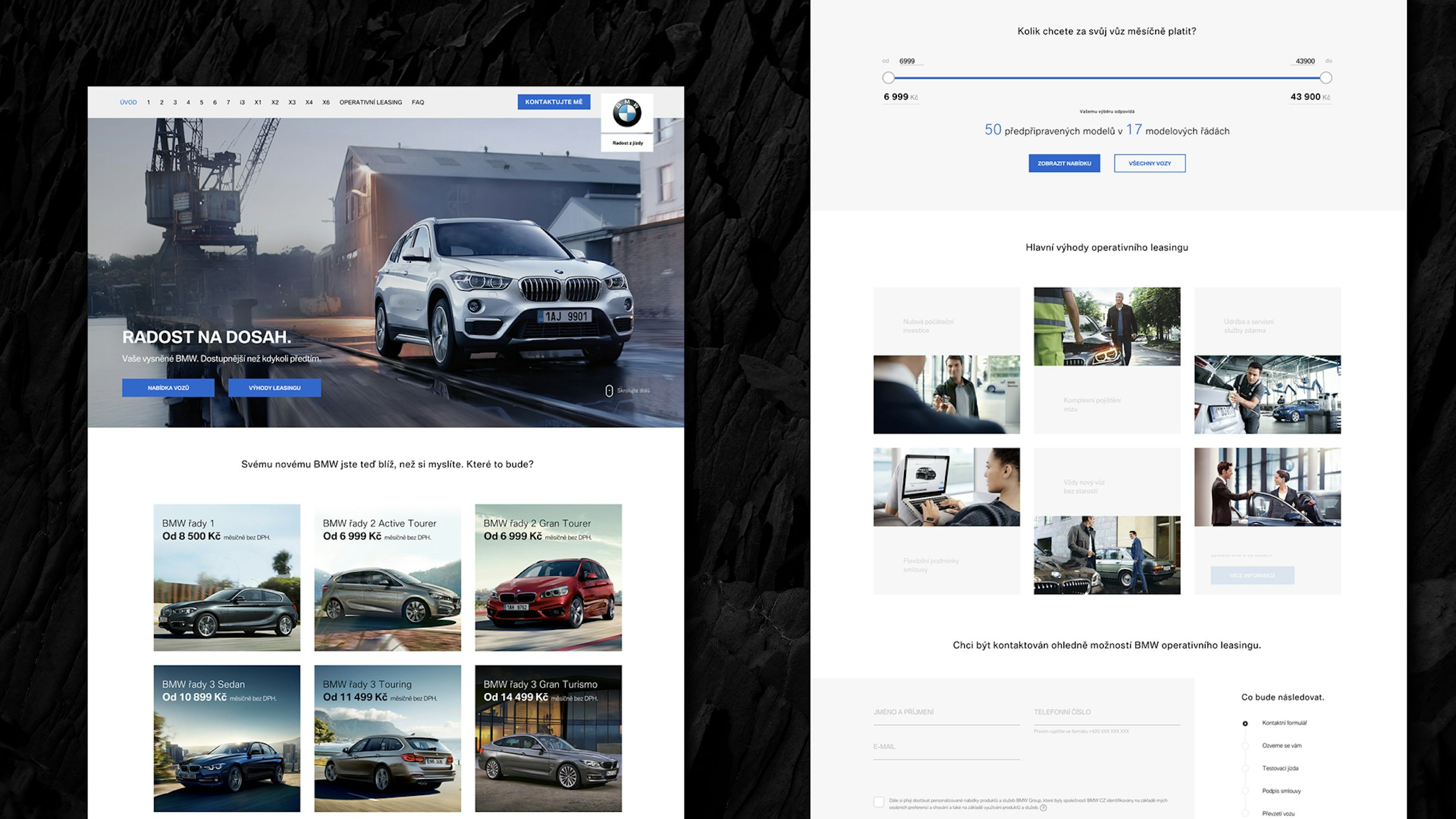Image resolution: width=1456 pixels, height=819 pixels.
Task: Go to the X3 navigation item
Action: pyautogui.click(x=292, y=102)
